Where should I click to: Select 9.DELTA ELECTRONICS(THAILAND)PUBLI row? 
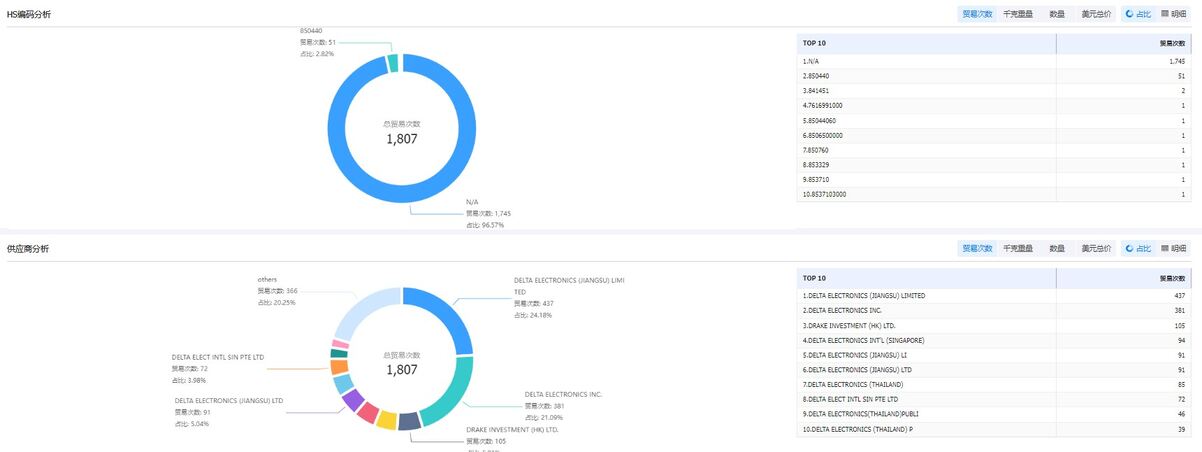(x=993, y=414)
